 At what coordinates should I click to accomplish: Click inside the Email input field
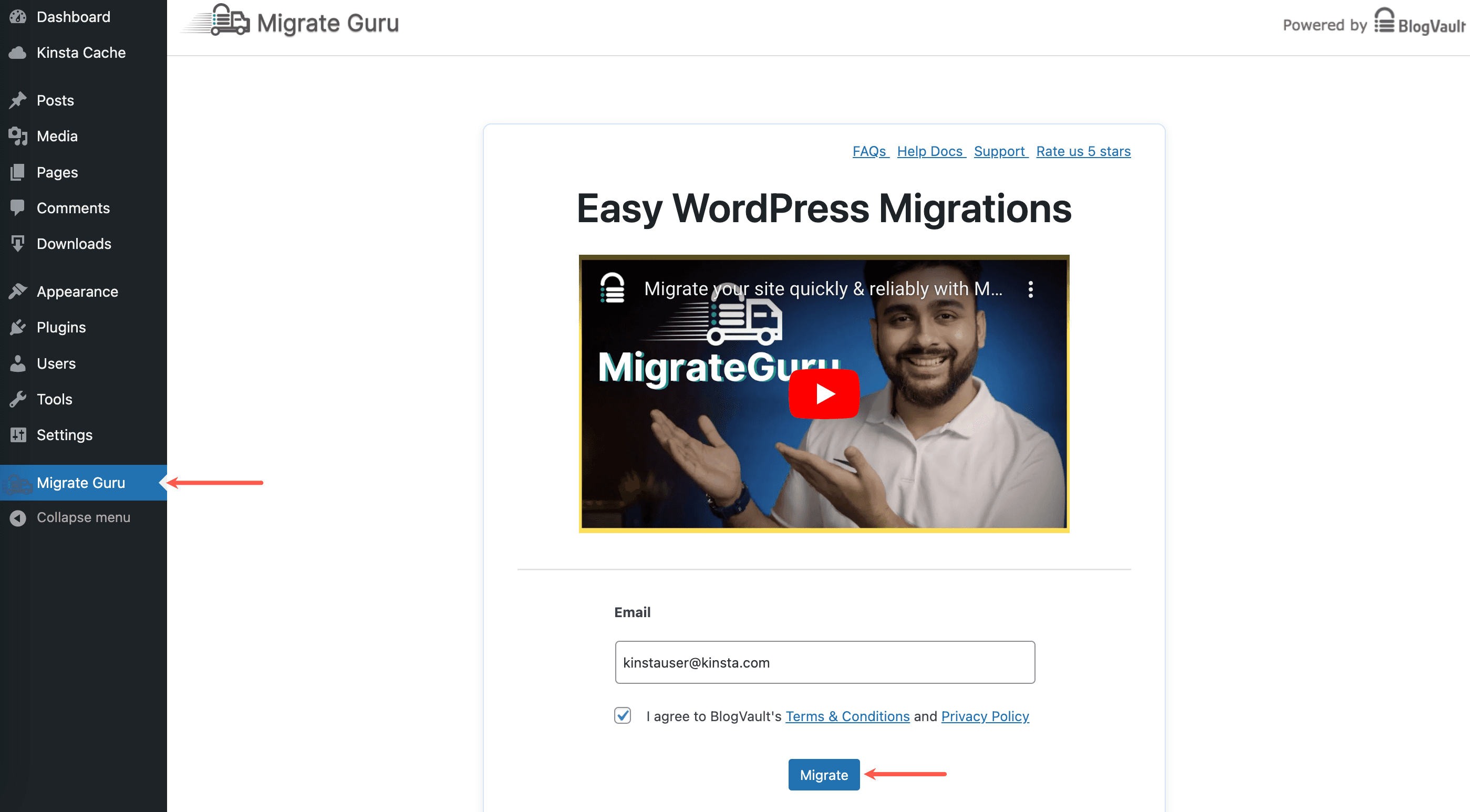point(824,662)
